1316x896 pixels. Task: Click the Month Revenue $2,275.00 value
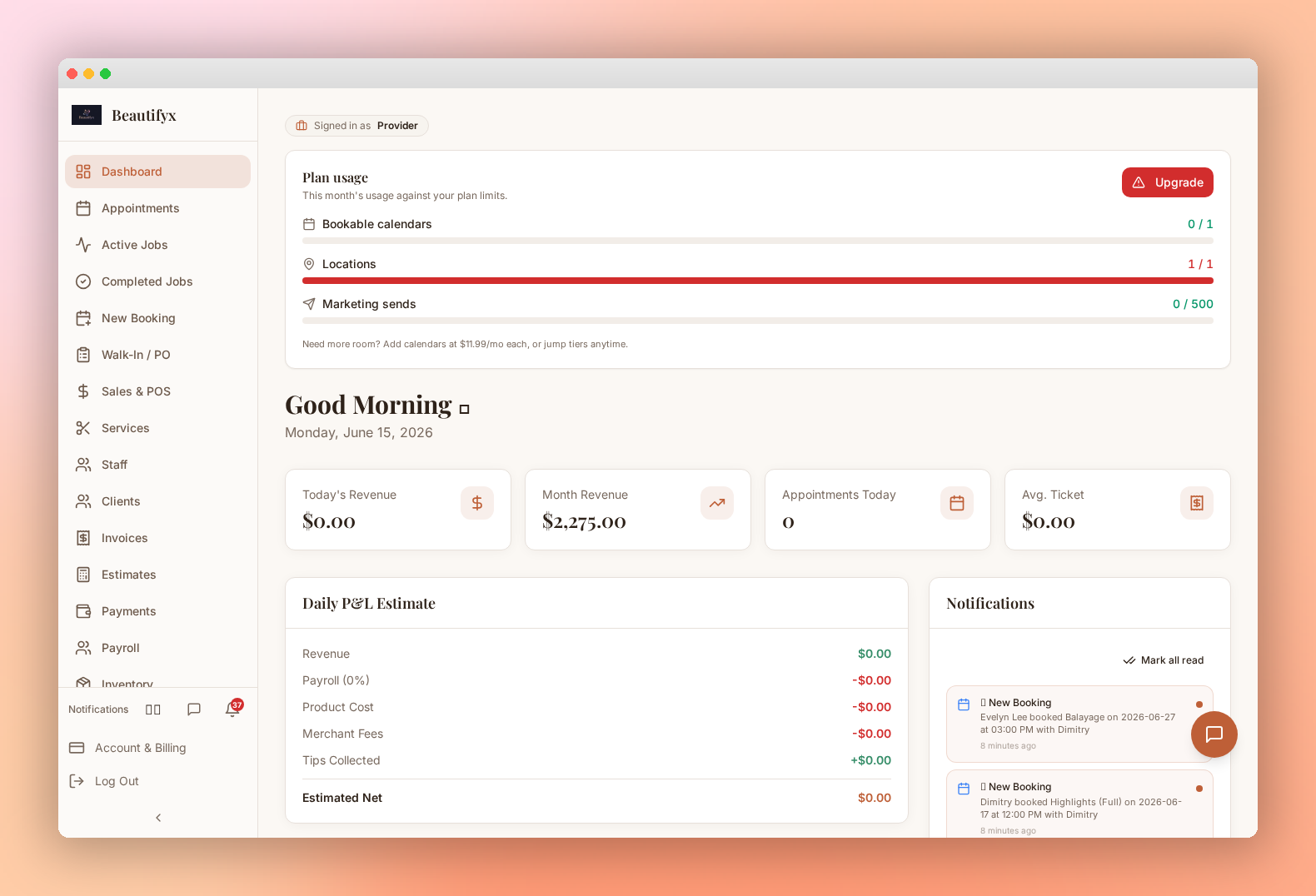584,522
